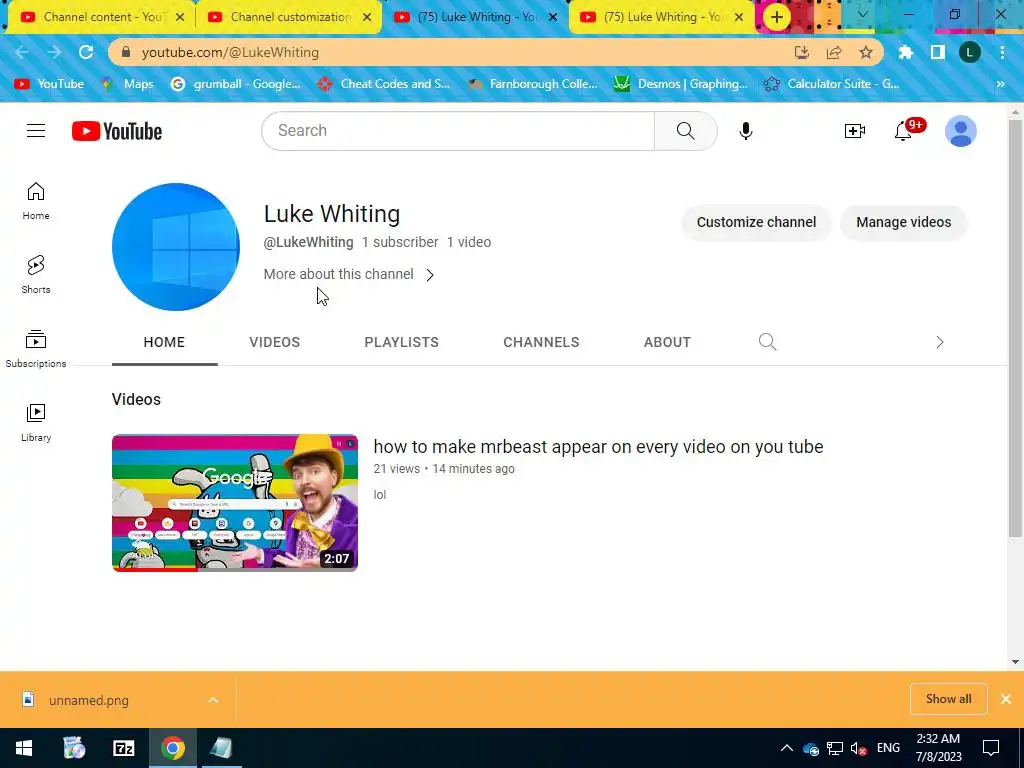The height and width of the screenshot is (768, 1024).
Task: Open the Maps bookmark
Action: [128, 84]
